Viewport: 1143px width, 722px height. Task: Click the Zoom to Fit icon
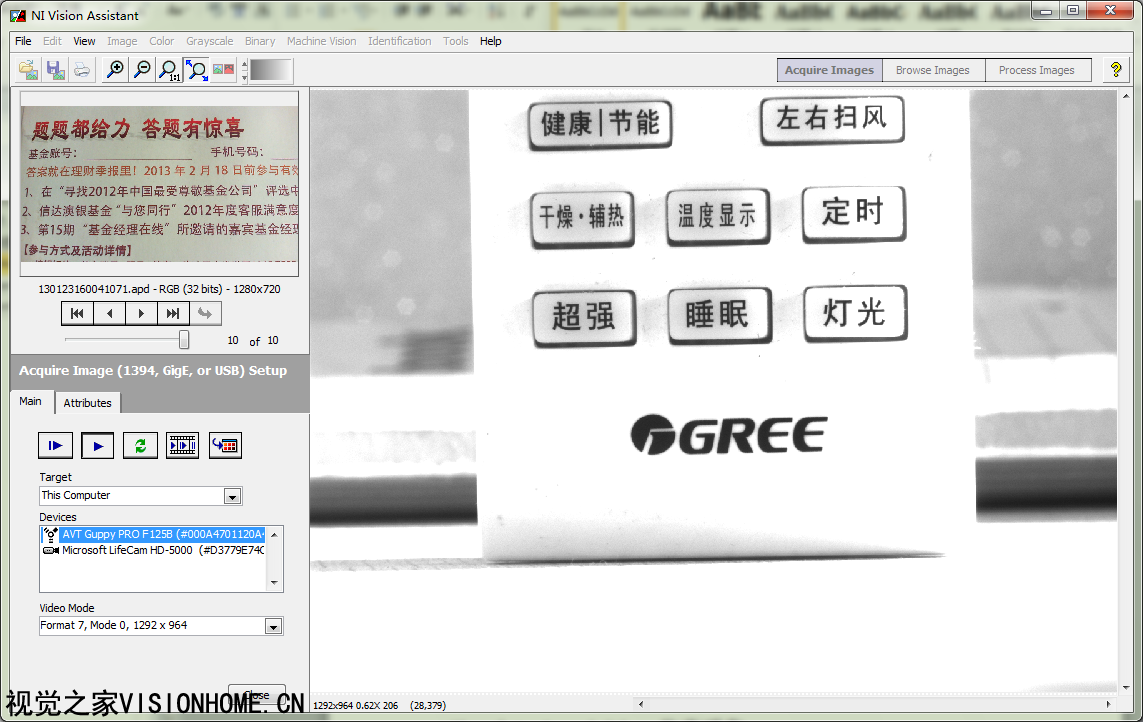[x=196, y=70]
